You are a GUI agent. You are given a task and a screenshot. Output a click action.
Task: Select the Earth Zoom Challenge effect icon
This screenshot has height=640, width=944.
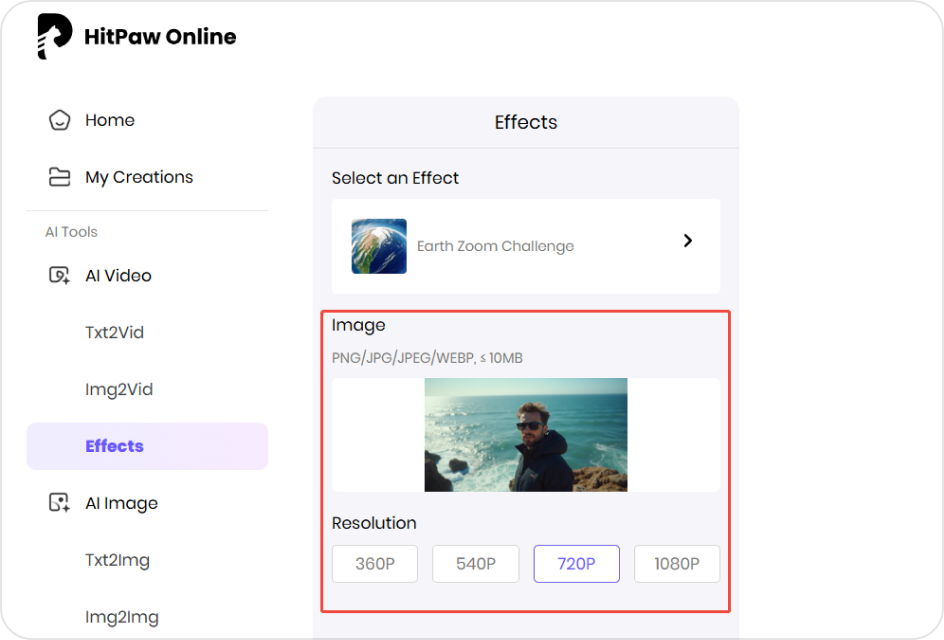point(379,244)
